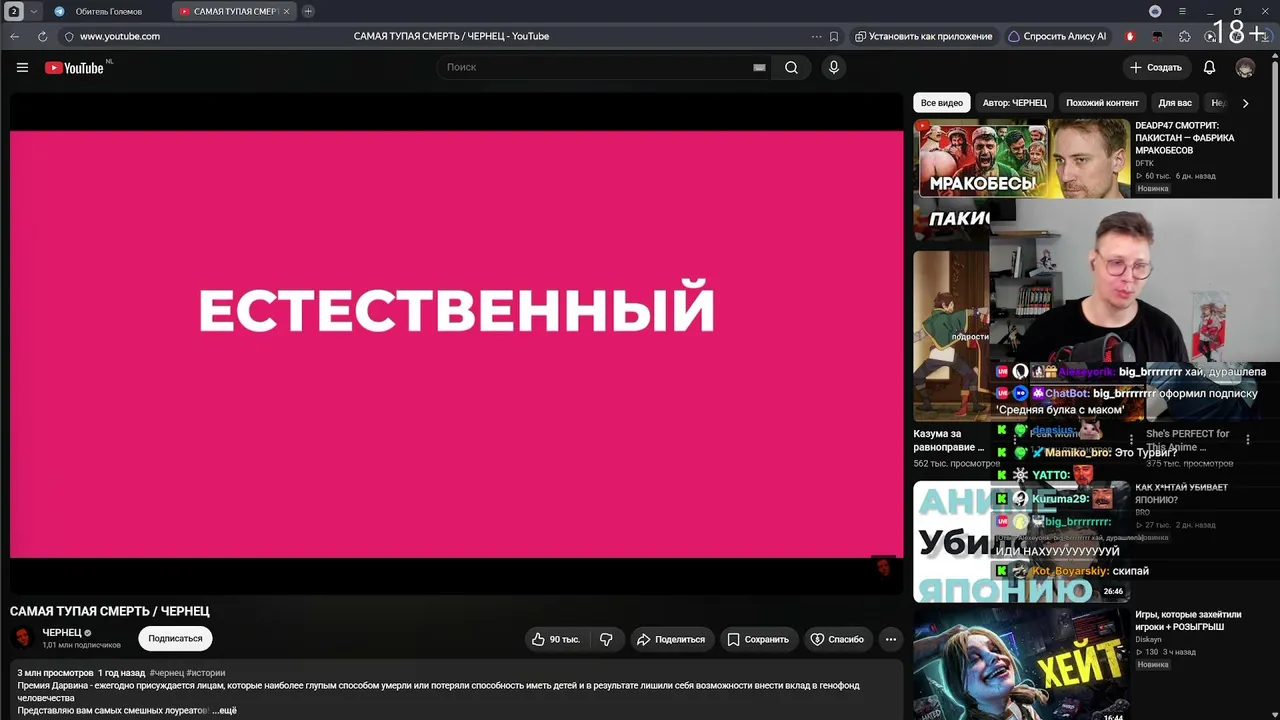Go back in the browser
The height and width of the screenshot is (720, 1280).
click(x=15, y=36)
